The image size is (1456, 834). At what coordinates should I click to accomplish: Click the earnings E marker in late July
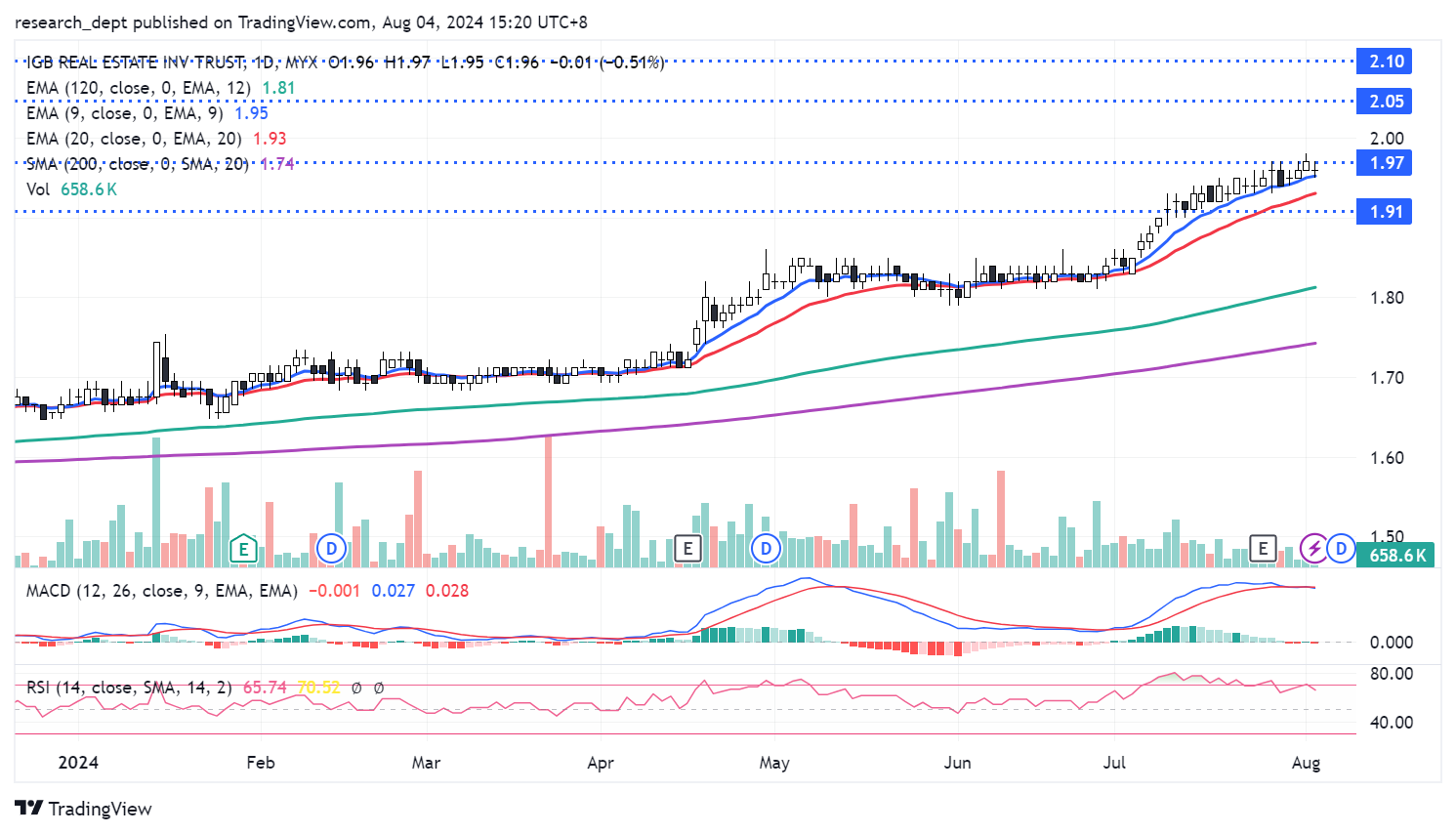1263,549
